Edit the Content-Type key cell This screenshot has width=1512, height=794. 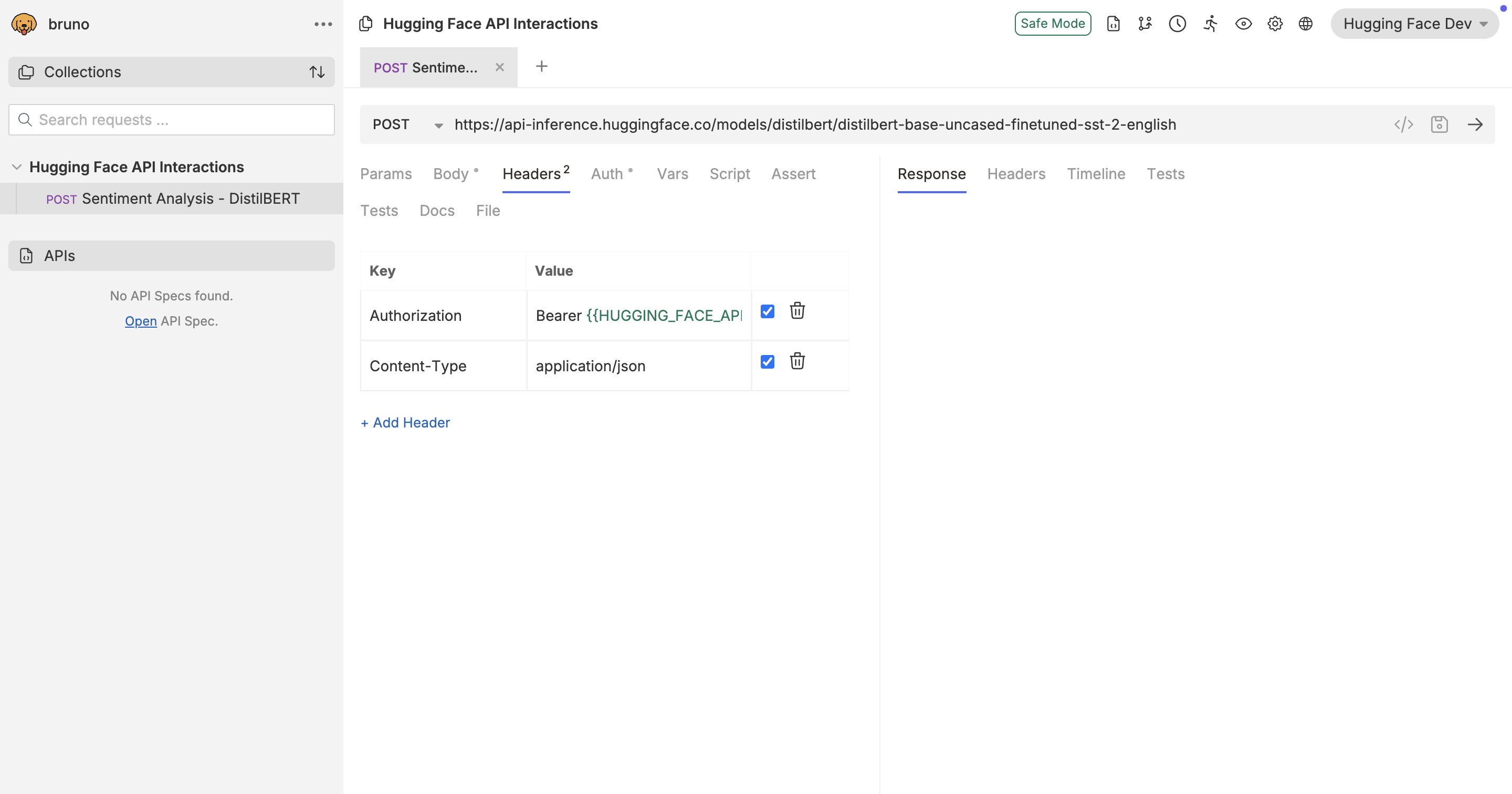(x=443, y=367)
